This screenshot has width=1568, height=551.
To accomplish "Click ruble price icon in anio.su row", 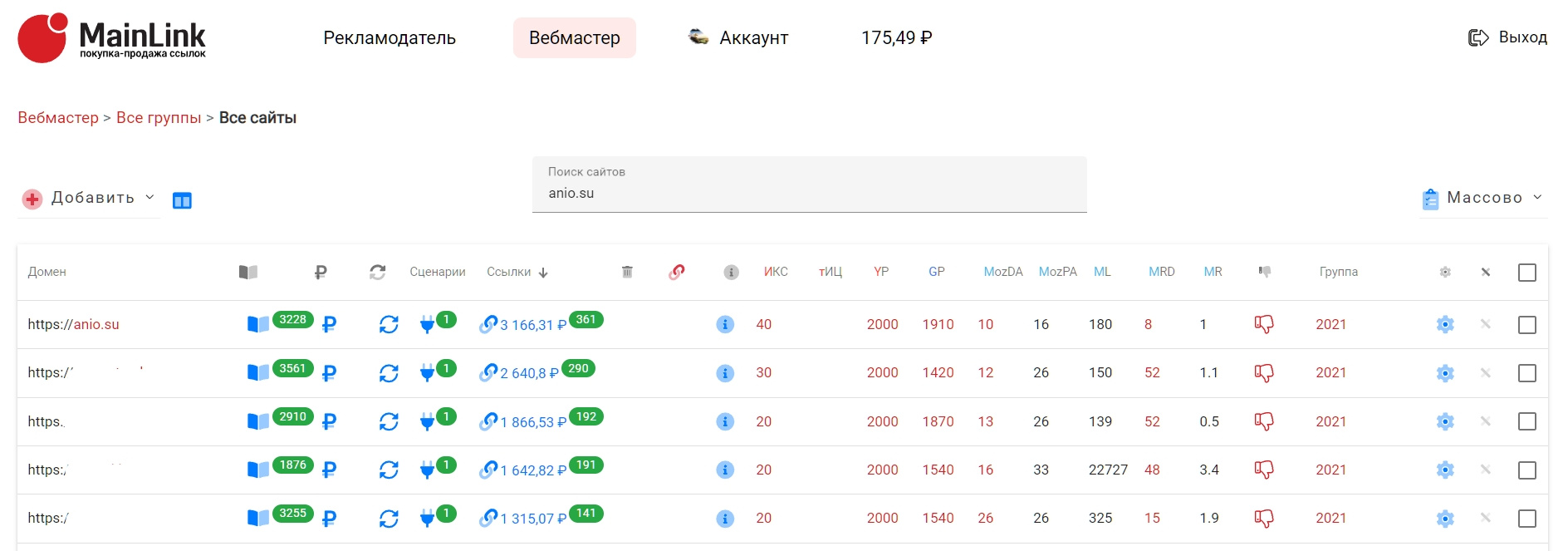I will [329, 325].
